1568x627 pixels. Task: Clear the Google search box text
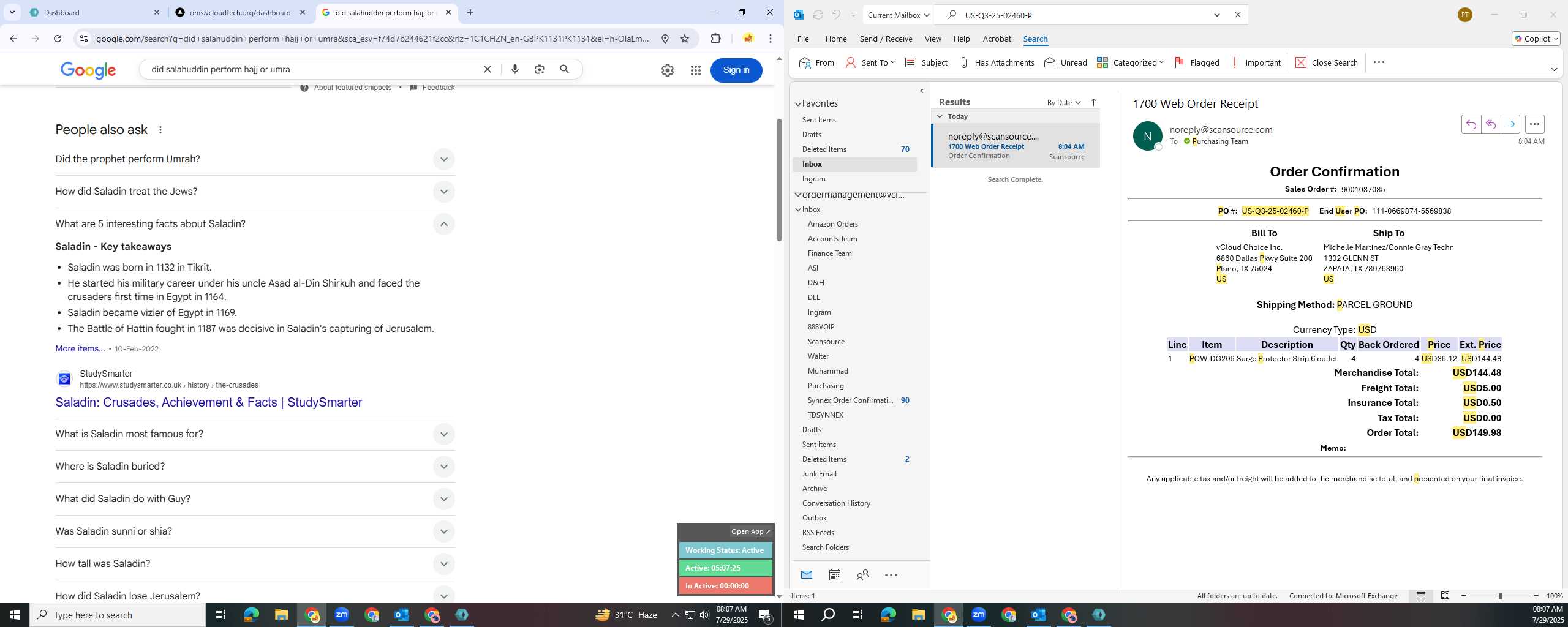pyautogui.click(x=488, y=69)
